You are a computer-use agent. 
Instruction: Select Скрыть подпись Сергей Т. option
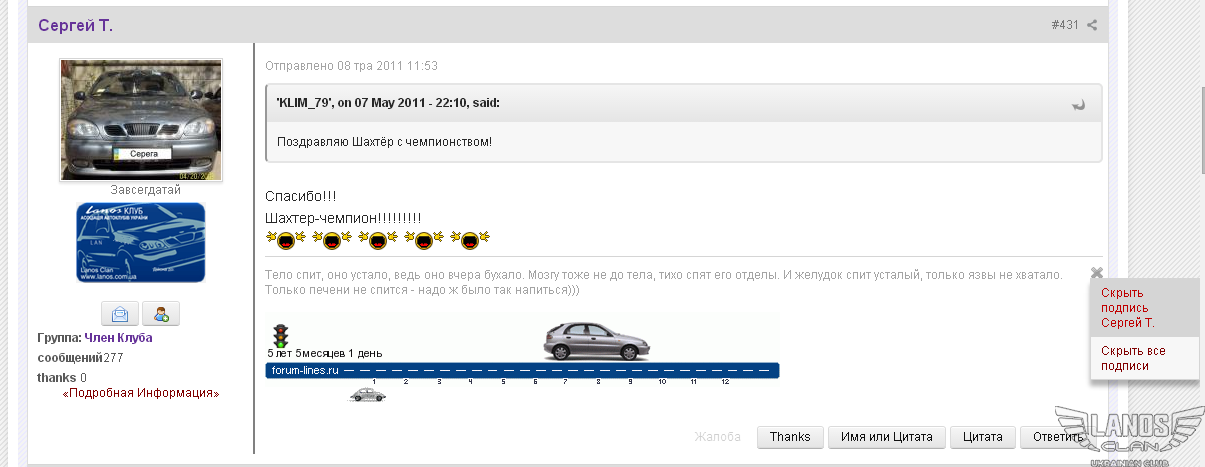[x=1128, y=308]
